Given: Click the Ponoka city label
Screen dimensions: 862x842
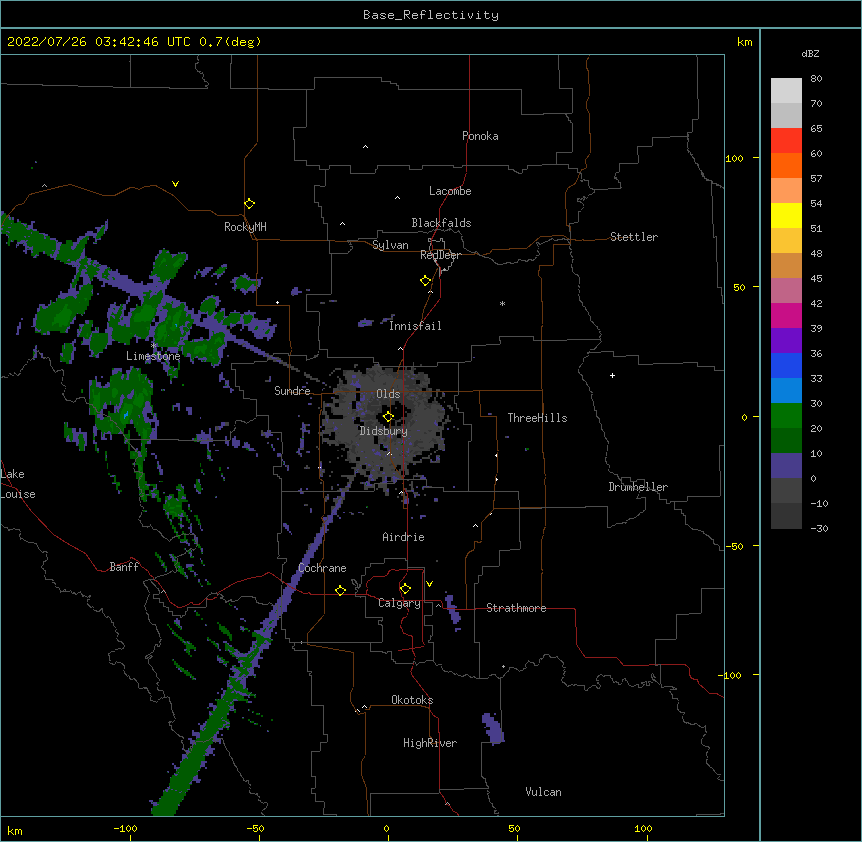Looking at the screenshot, I should [x=480, y=136].
